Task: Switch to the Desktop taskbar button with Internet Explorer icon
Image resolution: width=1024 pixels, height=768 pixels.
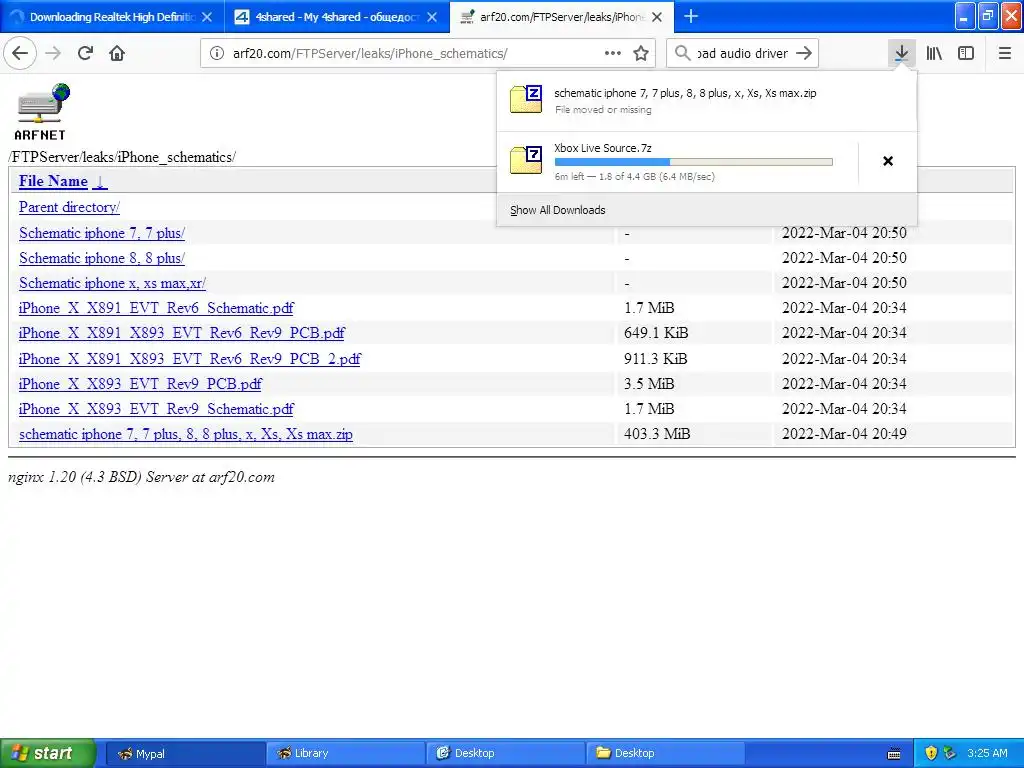Action: (505, 753)
